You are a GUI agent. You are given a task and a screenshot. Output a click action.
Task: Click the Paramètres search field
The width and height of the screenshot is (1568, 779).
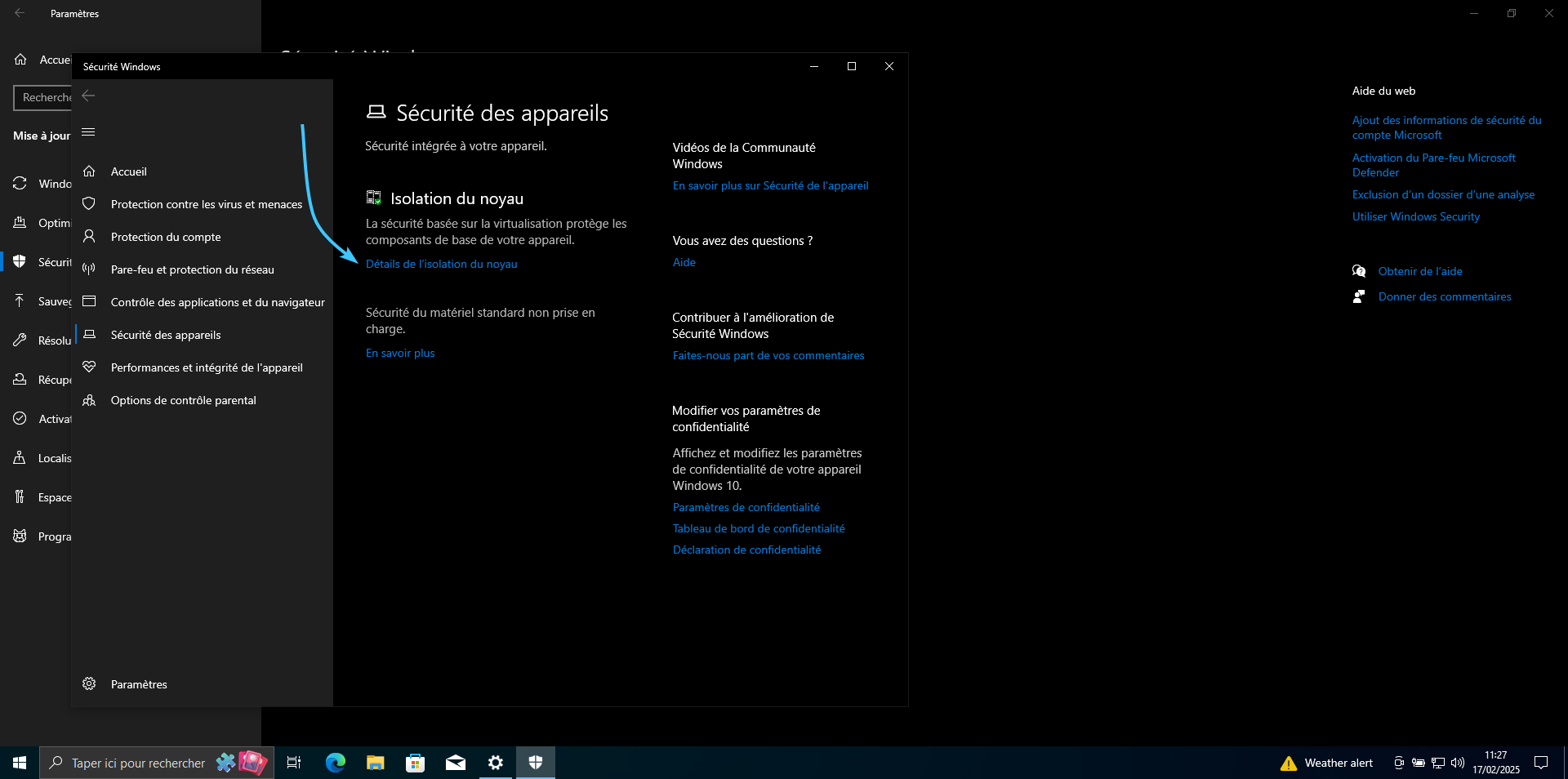tap(43, 97)
